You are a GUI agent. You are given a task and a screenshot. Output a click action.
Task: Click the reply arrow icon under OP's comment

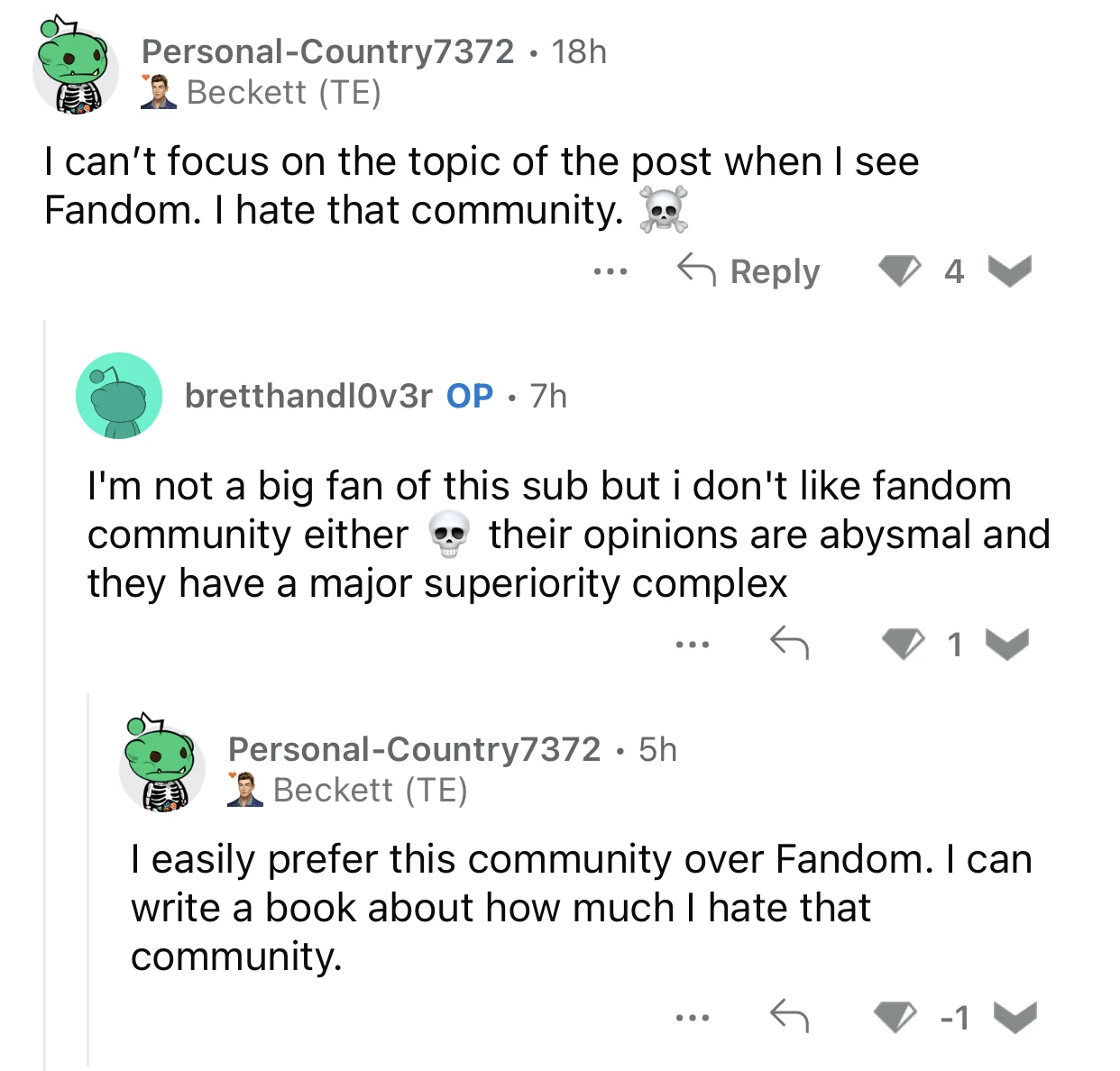pos(792,643)
